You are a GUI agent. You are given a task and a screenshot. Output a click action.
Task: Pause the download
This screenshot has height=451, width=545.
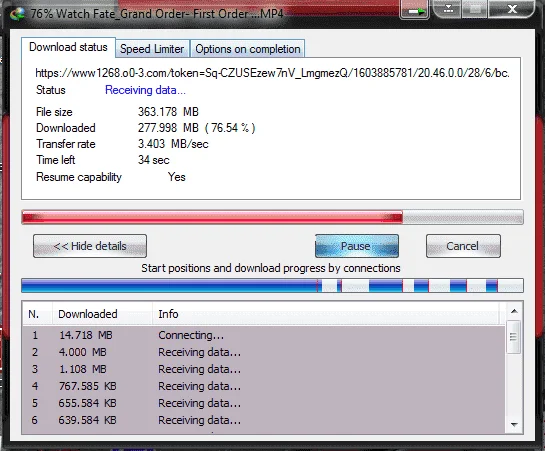pos(357,246)
